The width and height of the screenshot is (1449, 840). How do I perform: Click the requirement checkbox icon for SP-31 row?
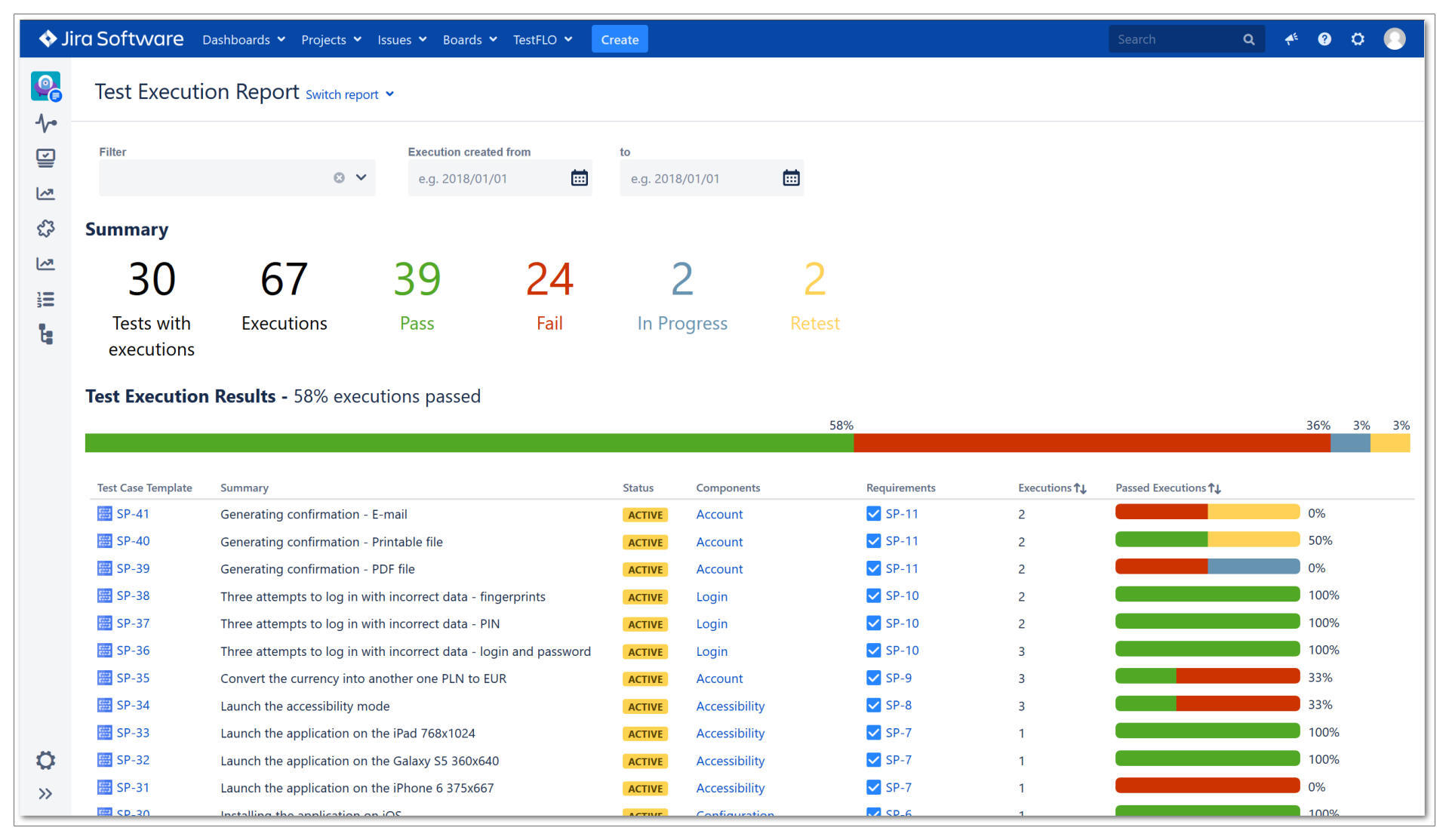tap(874, 788)
